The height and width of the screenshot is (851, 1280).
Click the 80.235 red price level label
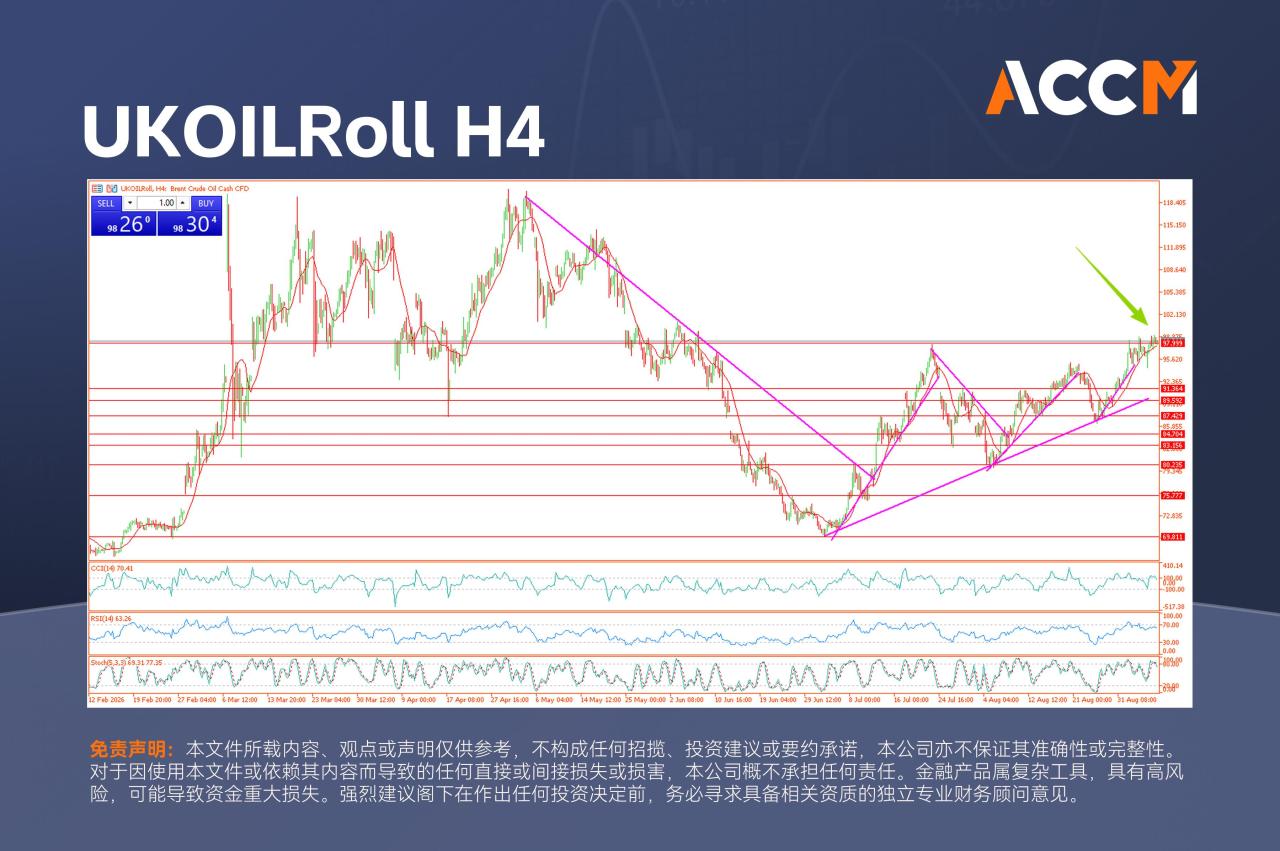1172,465
